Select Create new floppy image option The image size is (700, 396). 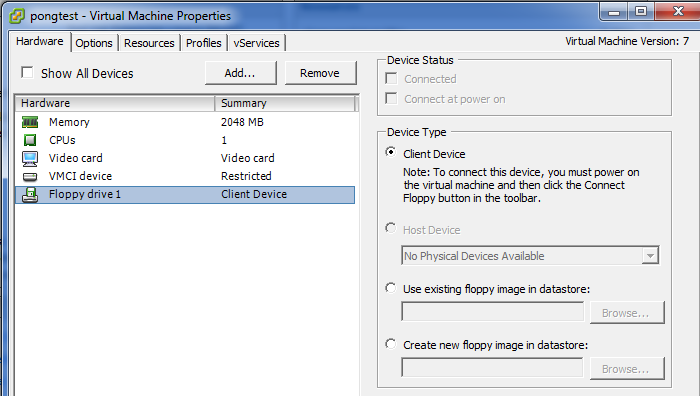tap(391, 344)
